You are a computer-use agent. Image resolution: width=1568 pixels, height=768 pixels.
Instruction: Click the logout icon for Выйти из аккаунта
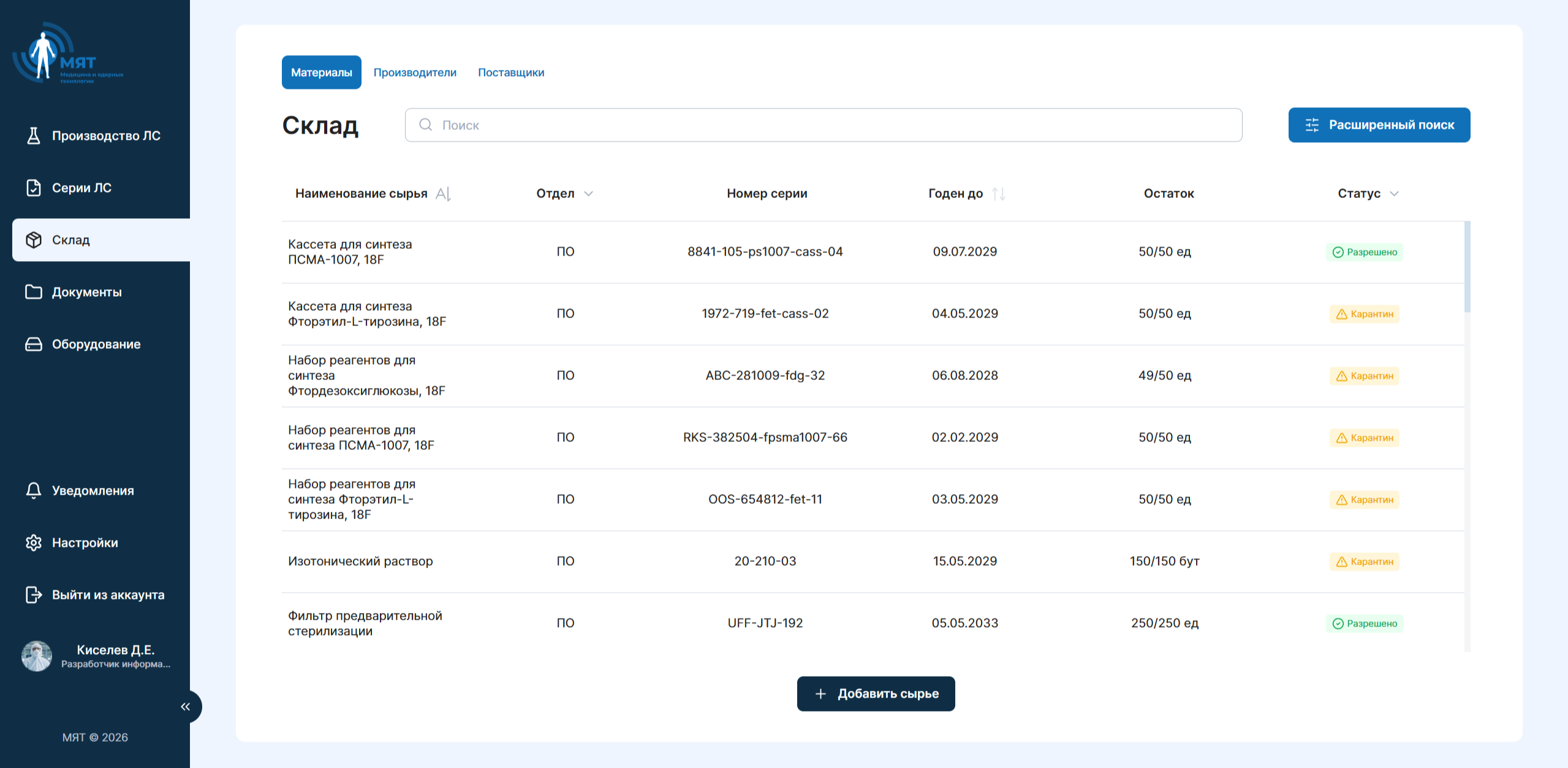[34, 595]
